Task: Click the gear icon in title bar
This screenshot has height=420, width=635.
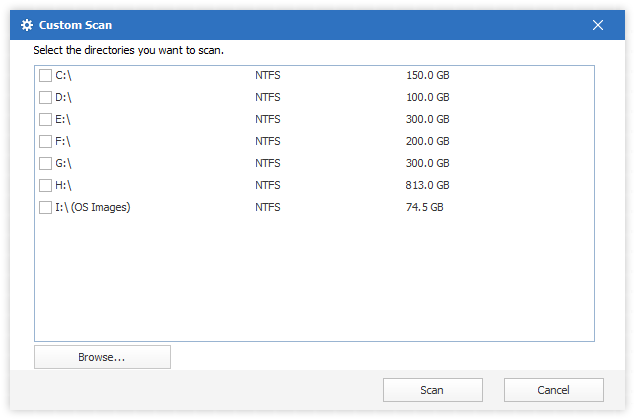Action: [x=27, y=25]
